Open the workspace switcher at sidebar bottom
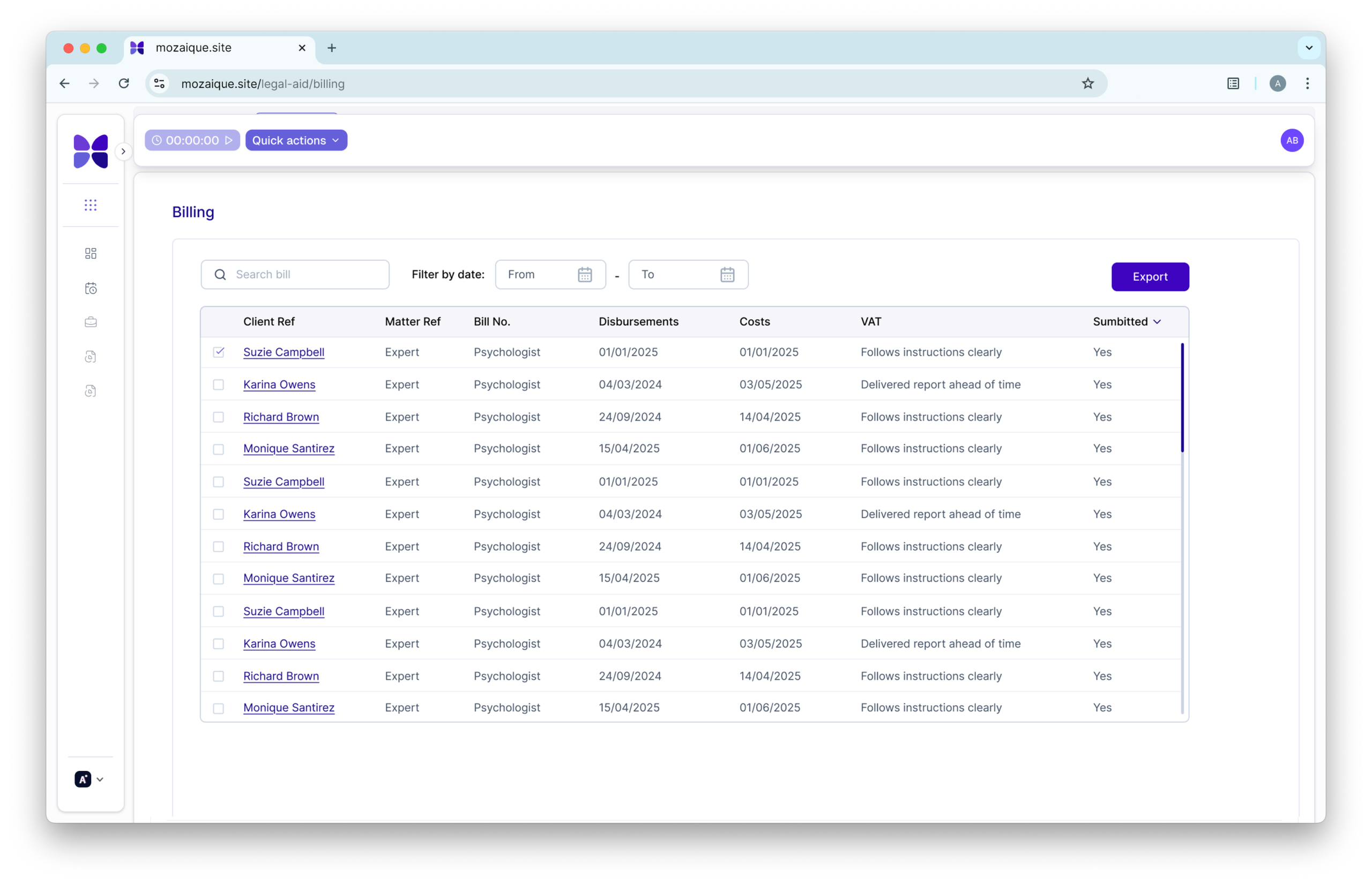 click(90, 779)
